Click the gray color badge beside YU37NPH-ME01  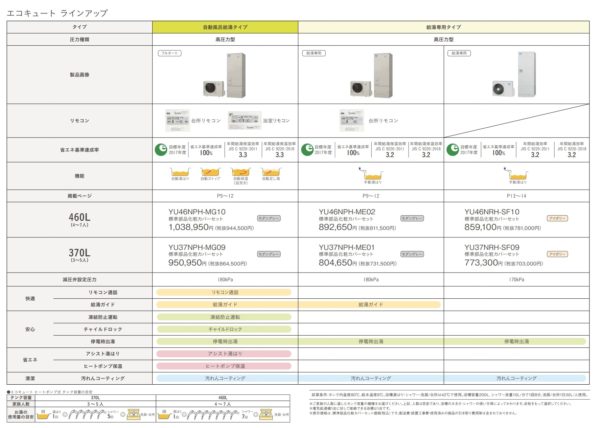(x=412, y=254)
